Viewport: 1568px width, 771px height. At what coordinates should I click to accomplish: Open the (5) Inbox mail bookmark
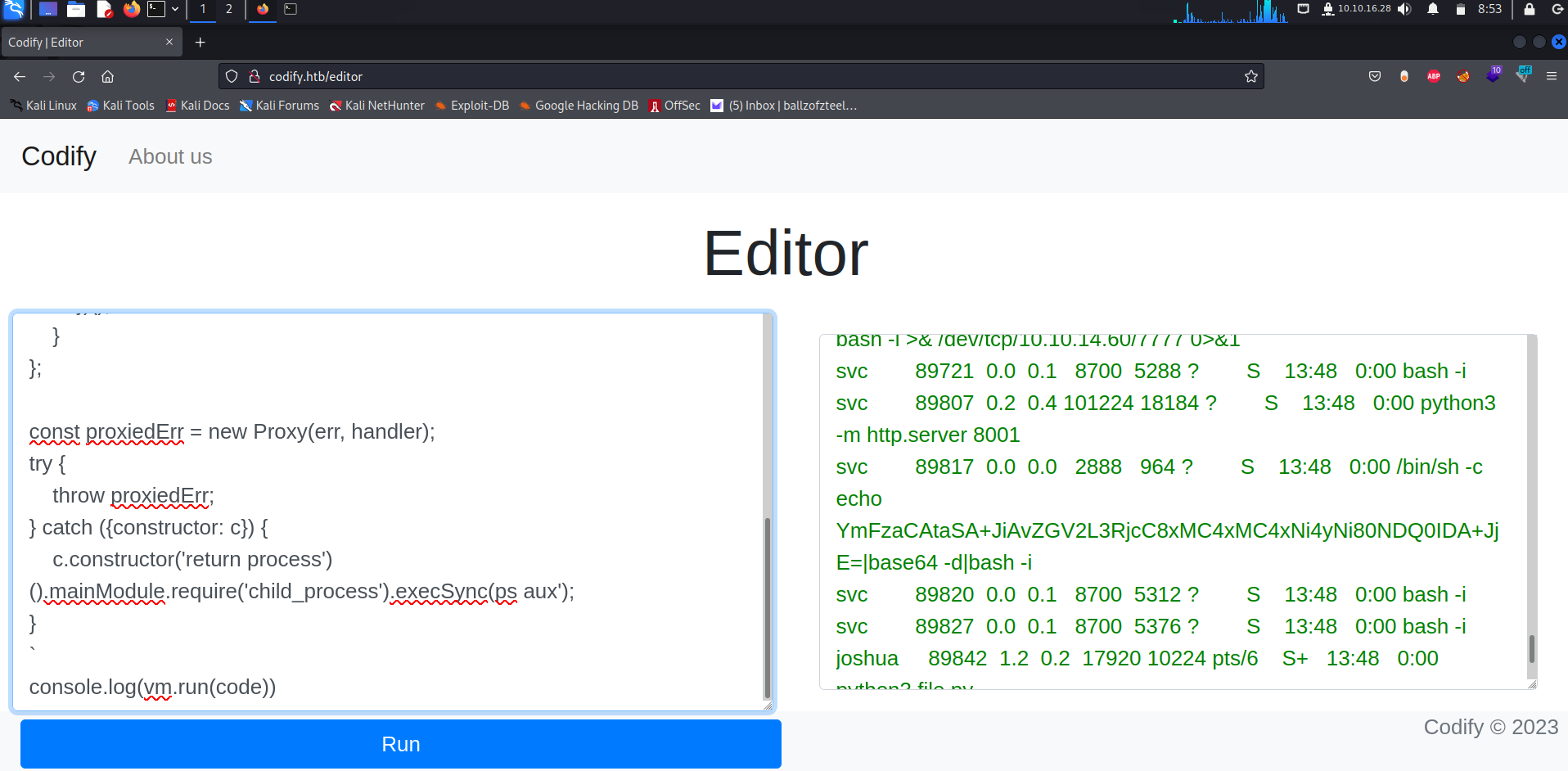click(x=783, y=106)
